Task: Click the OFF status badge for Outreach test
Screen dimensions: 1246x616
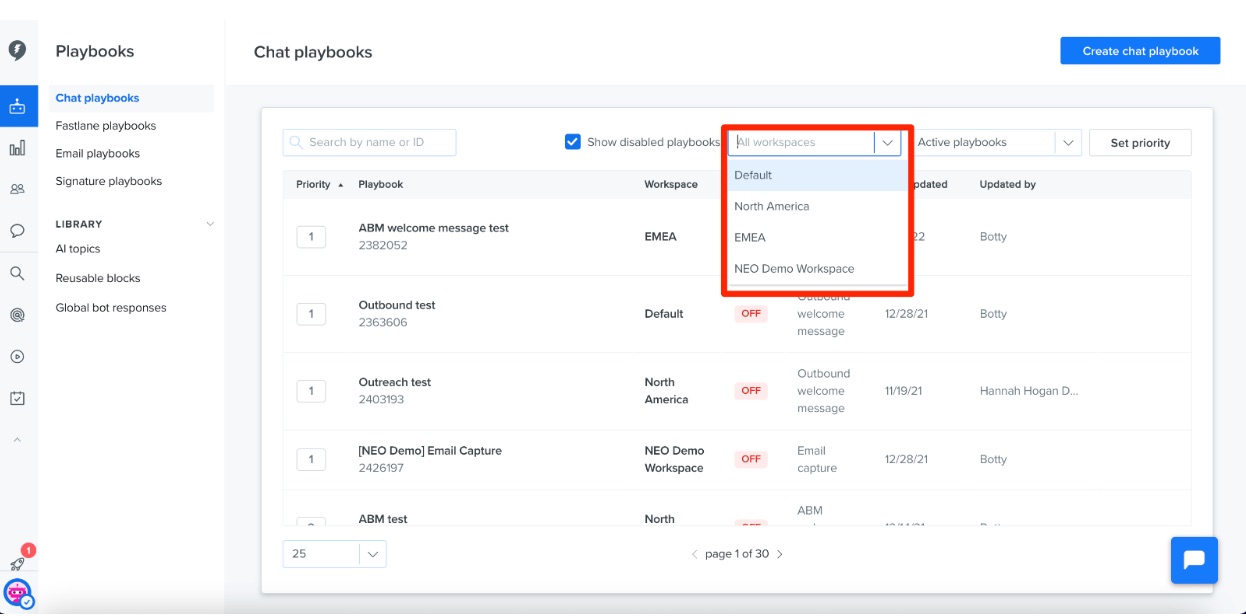Action: [x=751, y=391]
